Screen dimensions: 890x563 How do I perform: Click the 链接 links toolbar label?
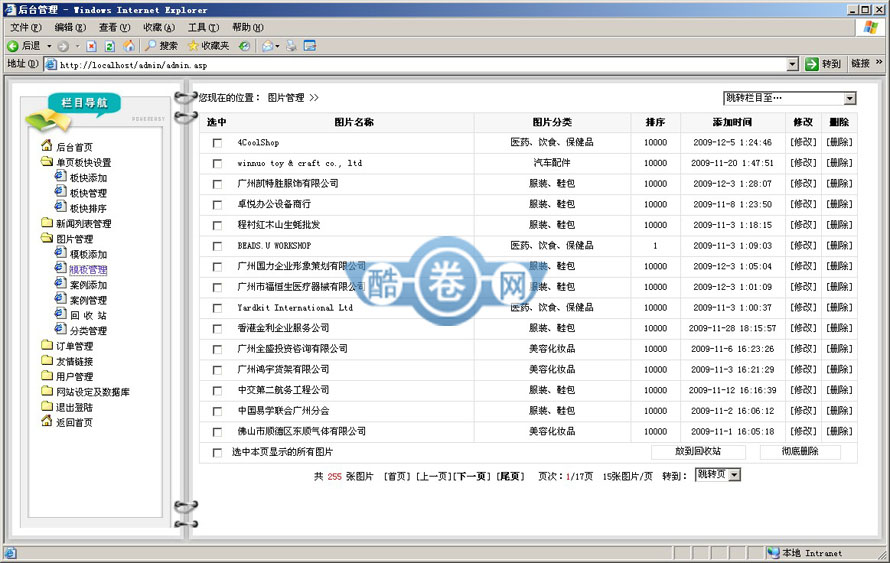[860, 64]
